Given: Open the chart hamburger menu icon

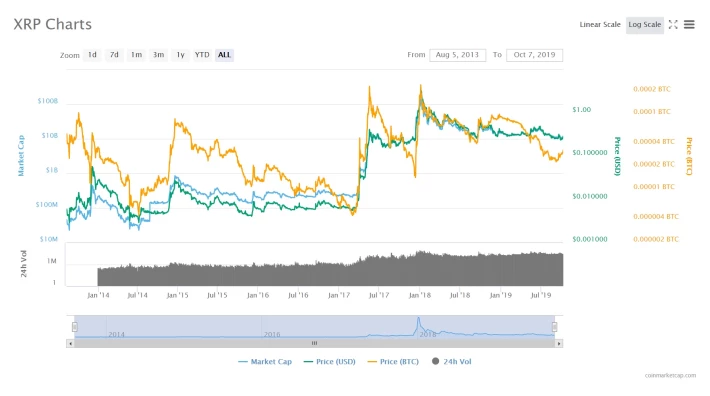Looking at the screenshot, I should [689, 24].
